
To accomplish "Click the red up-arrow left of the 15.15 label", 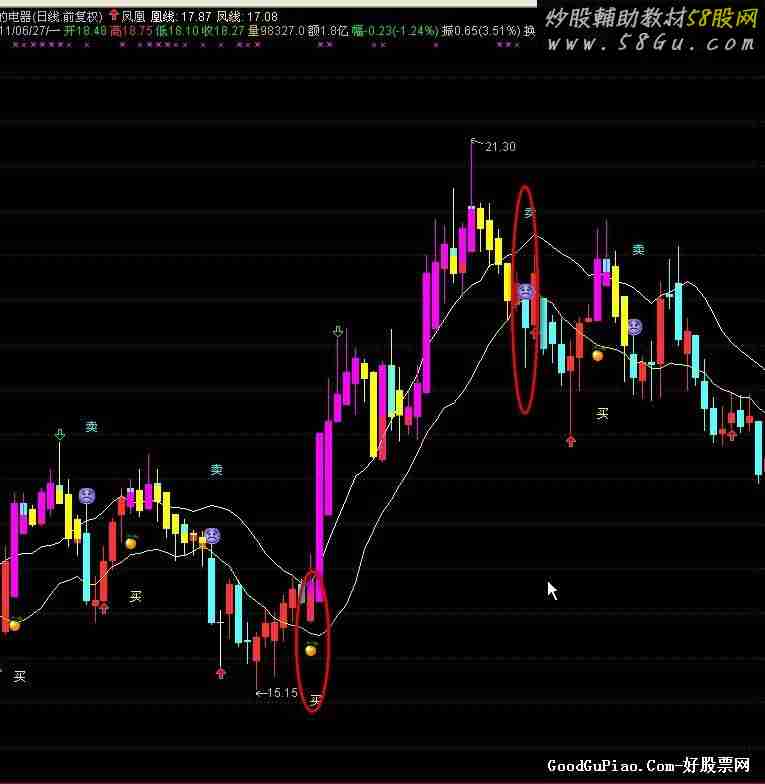I will 221,673.
